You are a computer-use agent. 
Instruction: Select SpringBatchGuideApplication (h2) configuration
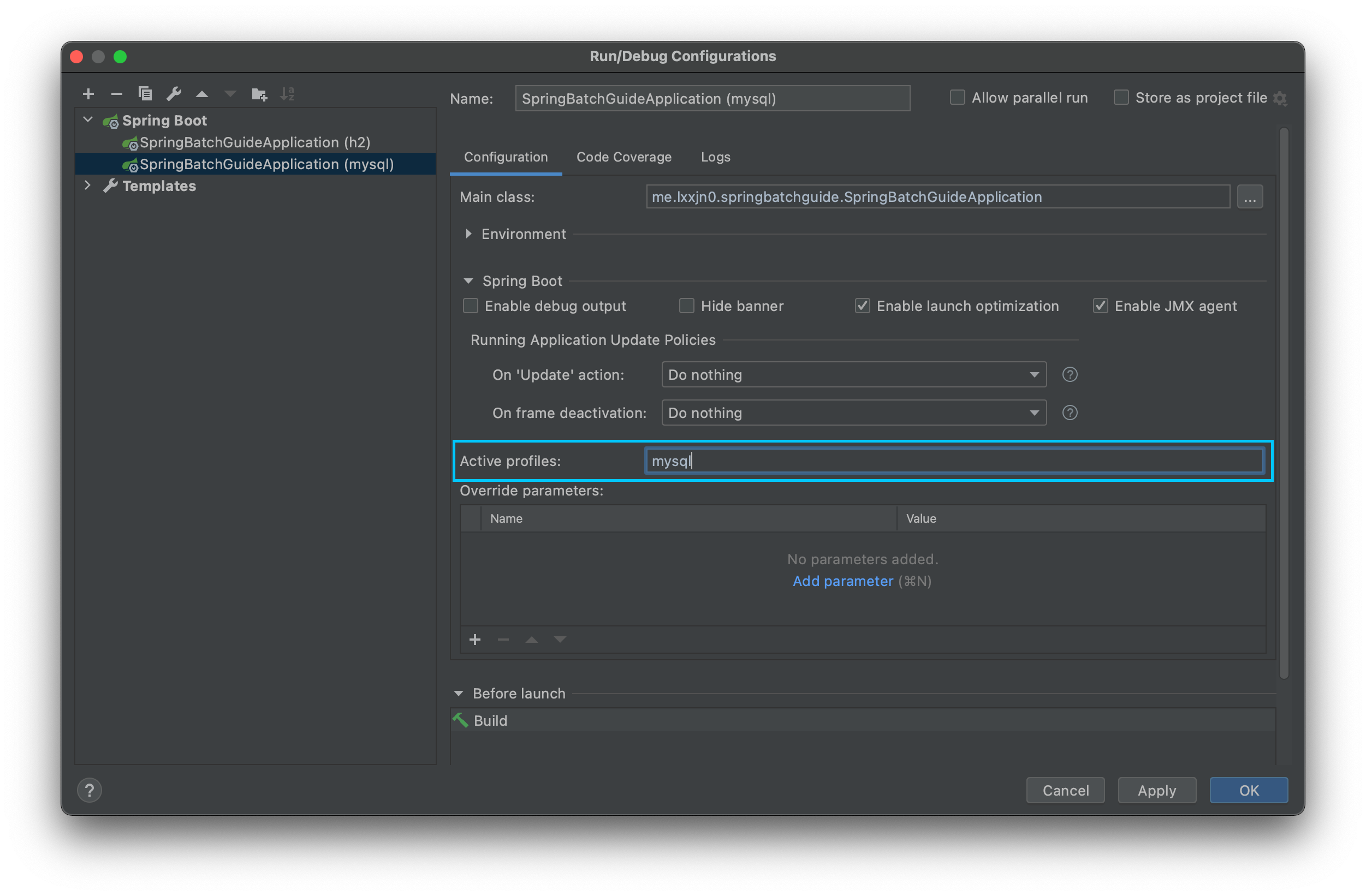(x=254, y=142)
